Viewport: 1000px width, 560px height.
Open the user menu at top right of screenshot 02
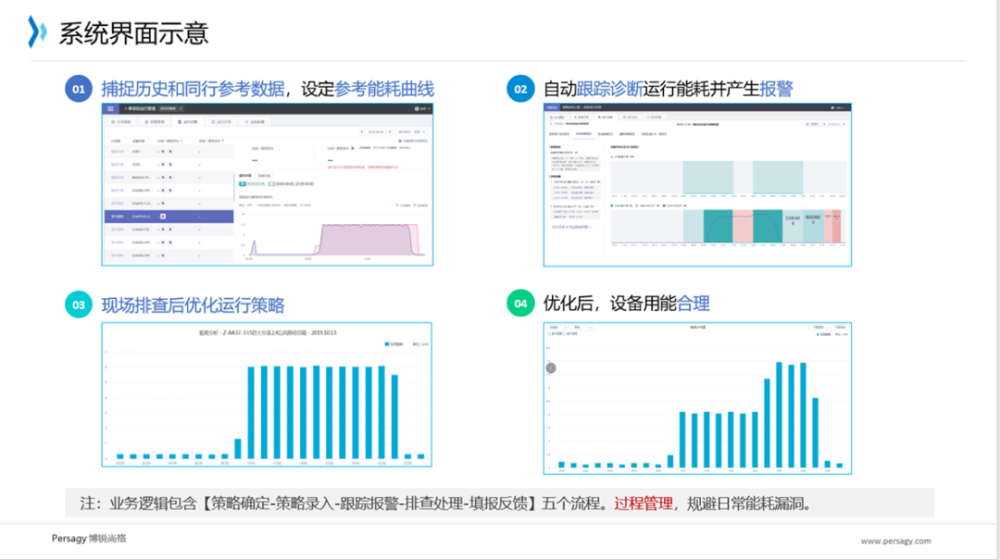coord(839,108)
